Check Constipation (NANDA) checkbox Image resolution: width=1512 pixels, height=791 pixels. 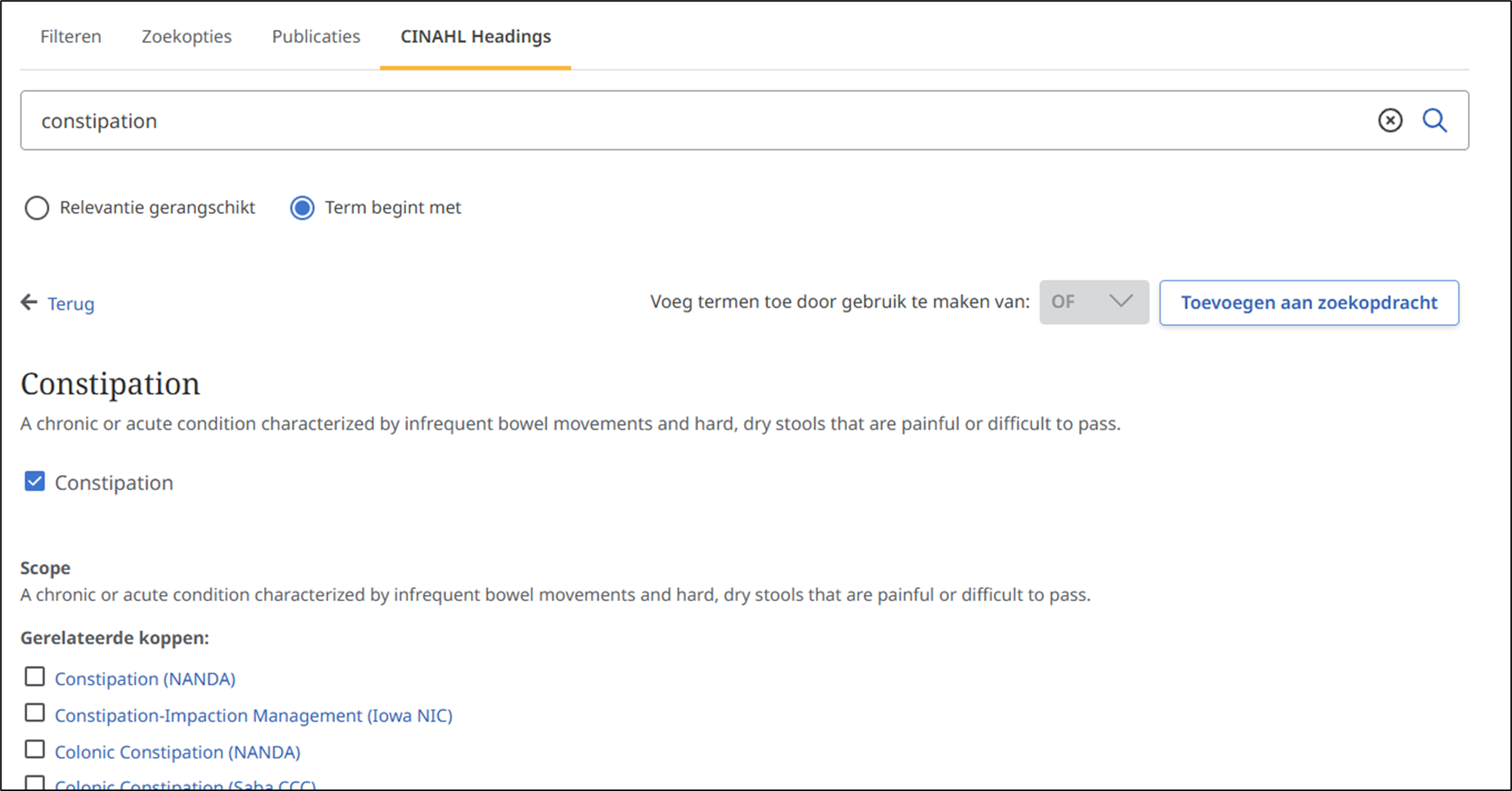35,676
